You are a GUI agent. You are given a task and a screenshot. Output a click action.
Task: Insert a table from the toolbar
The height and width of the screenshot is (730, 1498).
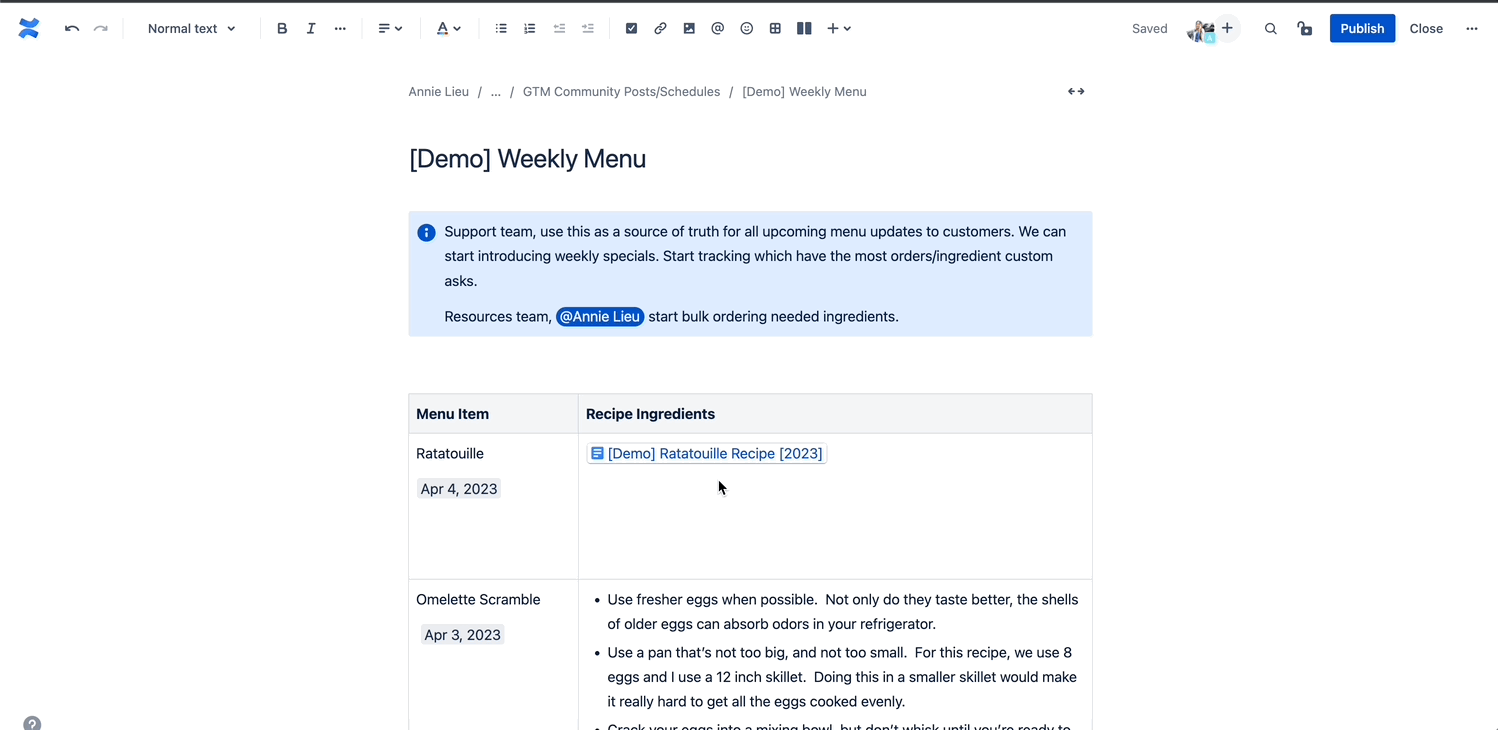coord(775,29)
